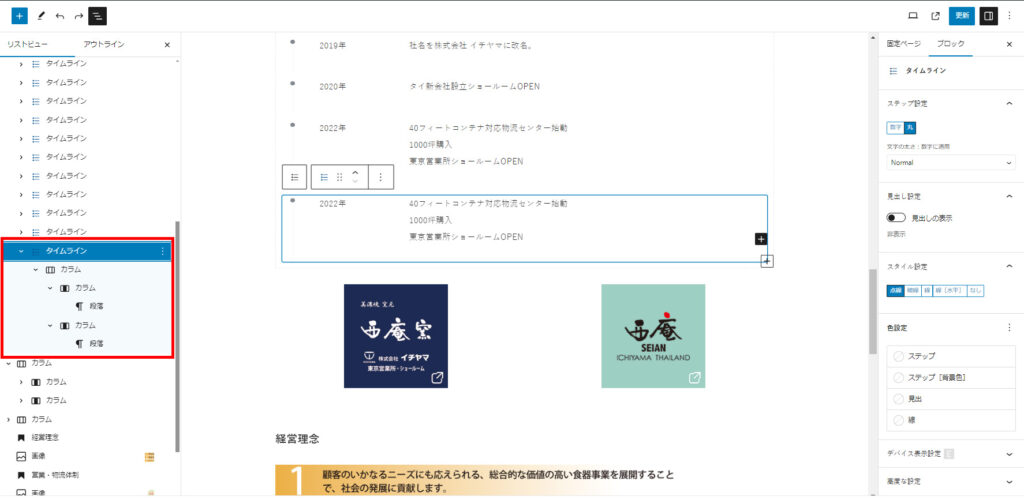Screen dimensions: 1024x500
Task: Click the blue 更新 update button
Action: (x=962, y=16)
